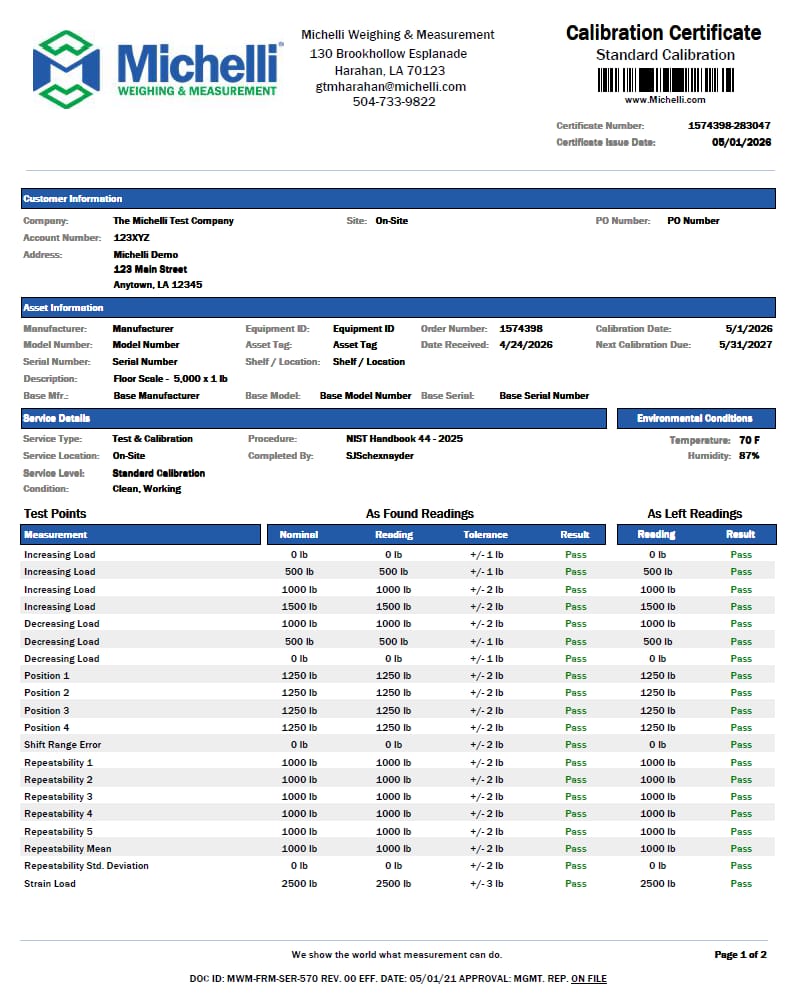Viewport: 791px width, 1002px height.
Task: Click the Service Details section header
Action: tap(314, 418)
